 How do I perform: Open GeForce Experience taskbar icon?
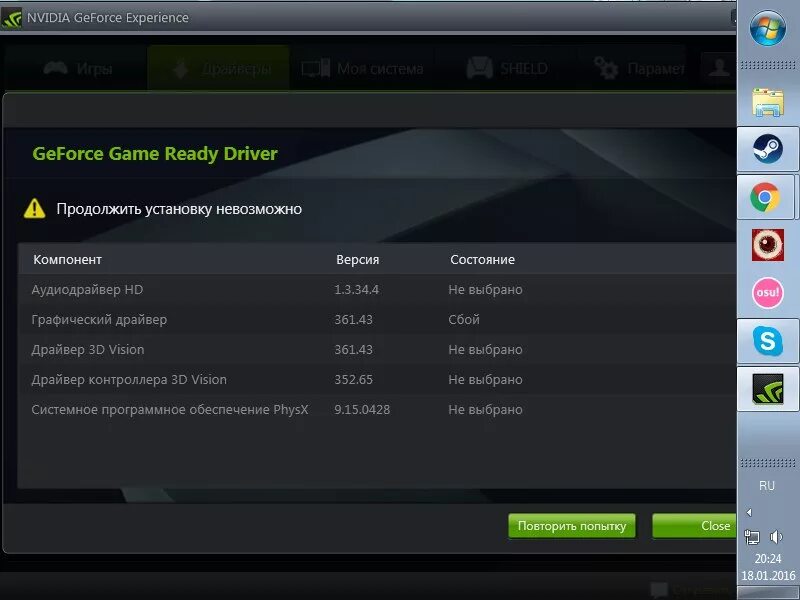pos(767,389)
